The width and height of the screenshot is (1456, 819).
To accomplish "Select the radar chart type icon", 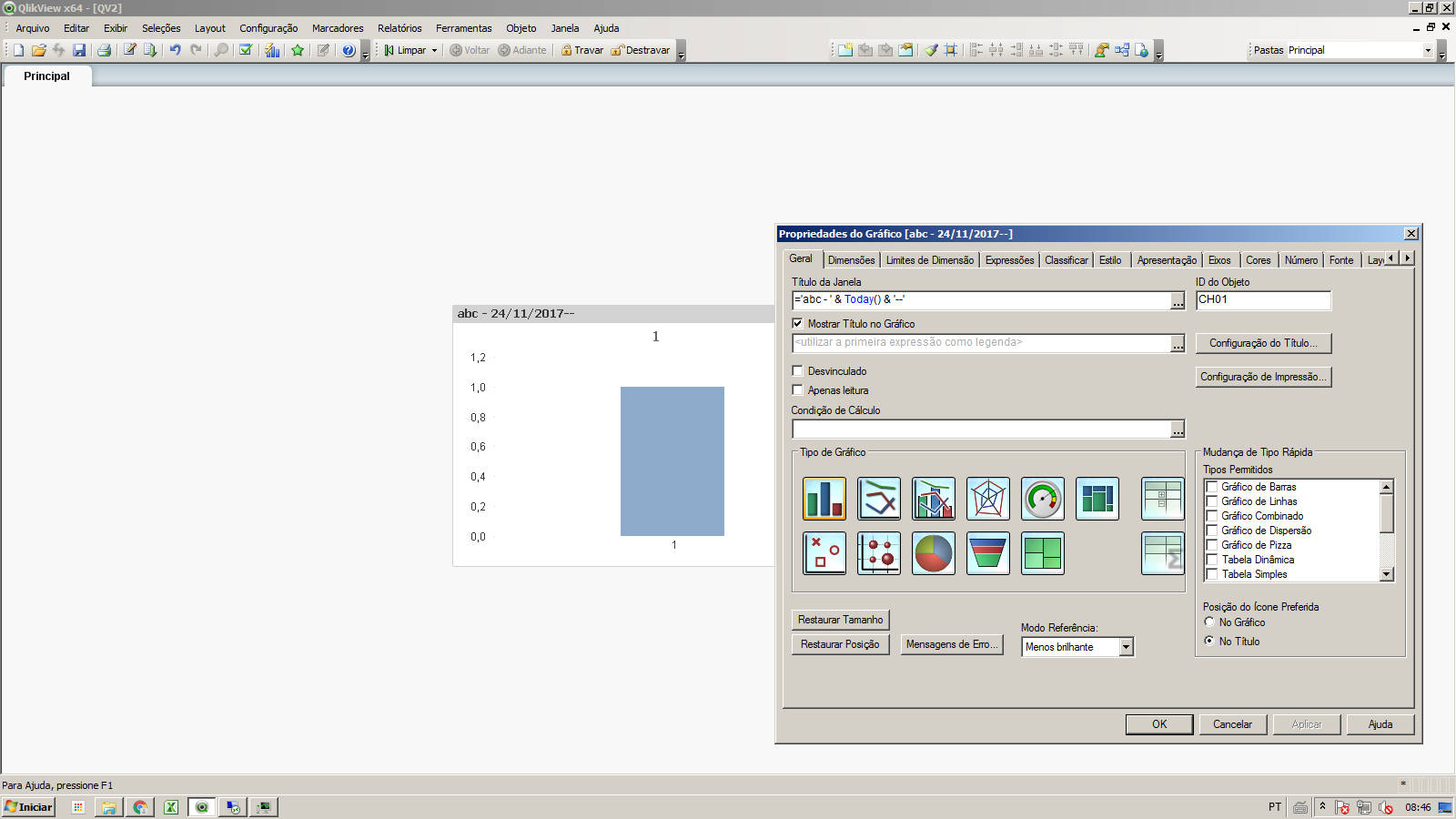I will (987, 499).
